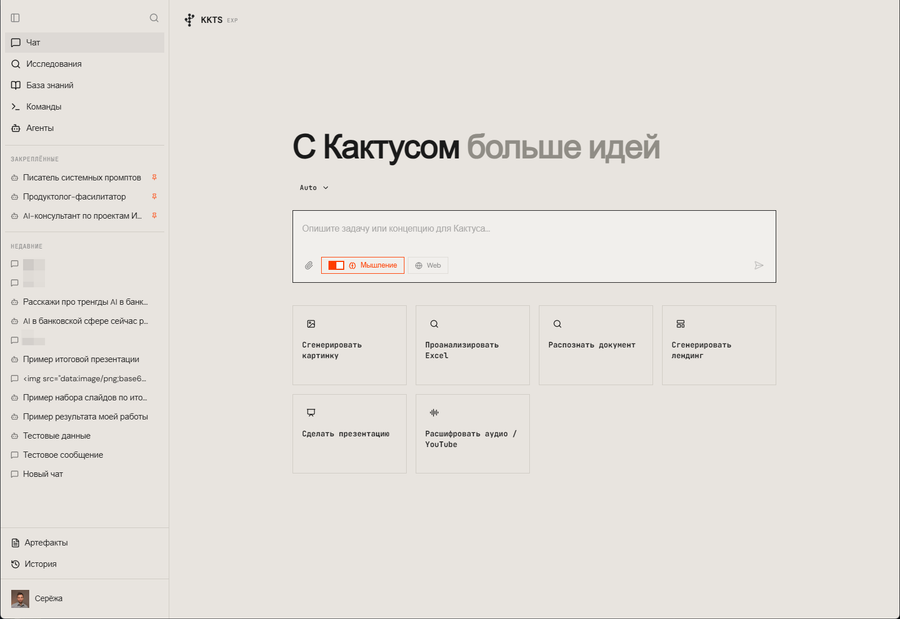Screen dimensions: 900x619
Task: Toggle the Web search button
Action: [x=428, y=265]
